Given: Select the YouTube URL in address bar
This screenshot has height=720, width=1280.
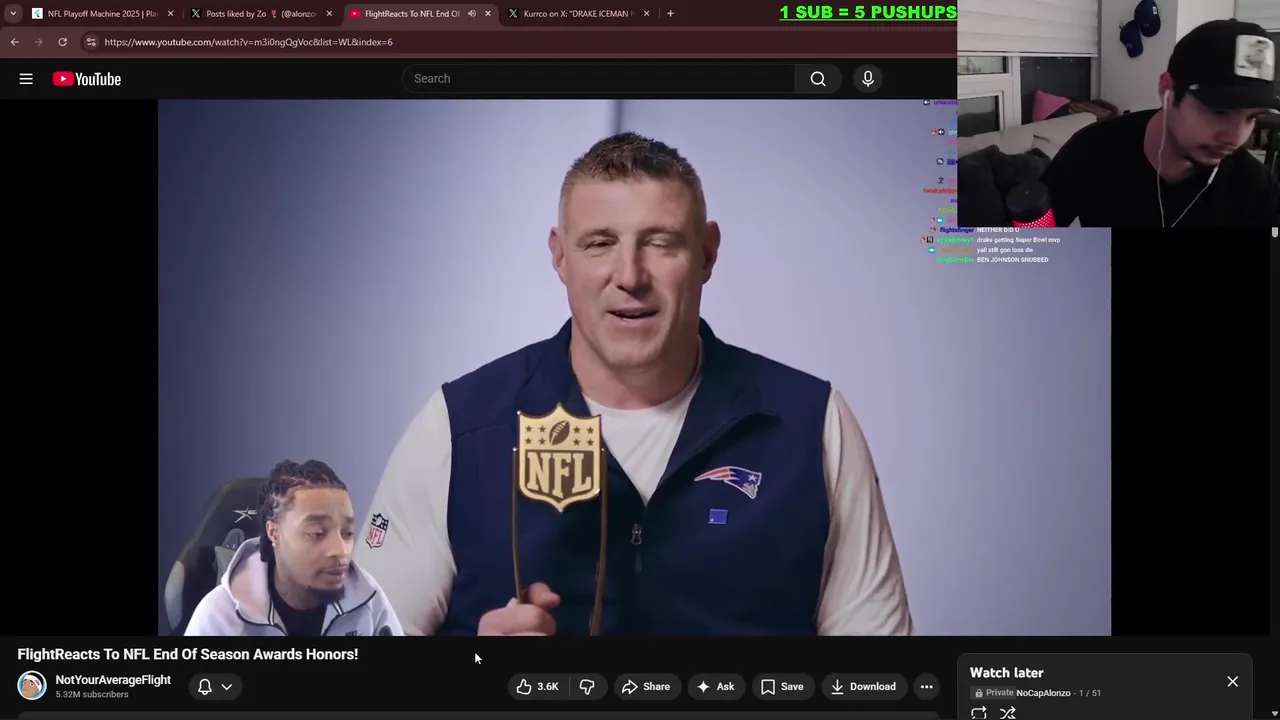Looking at the screenshot, I should click(x=248, y=42).
